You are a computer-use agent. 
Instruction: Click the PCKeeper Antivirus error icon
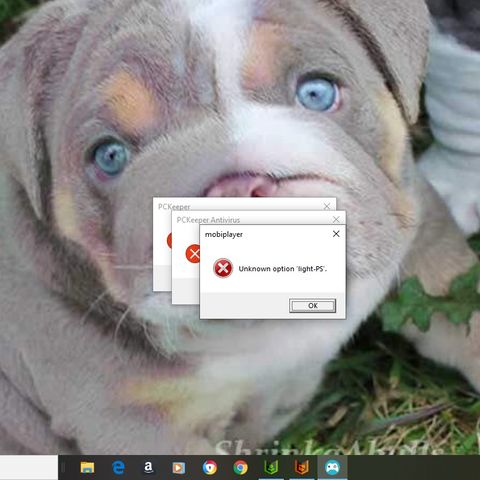coord(193,254)
